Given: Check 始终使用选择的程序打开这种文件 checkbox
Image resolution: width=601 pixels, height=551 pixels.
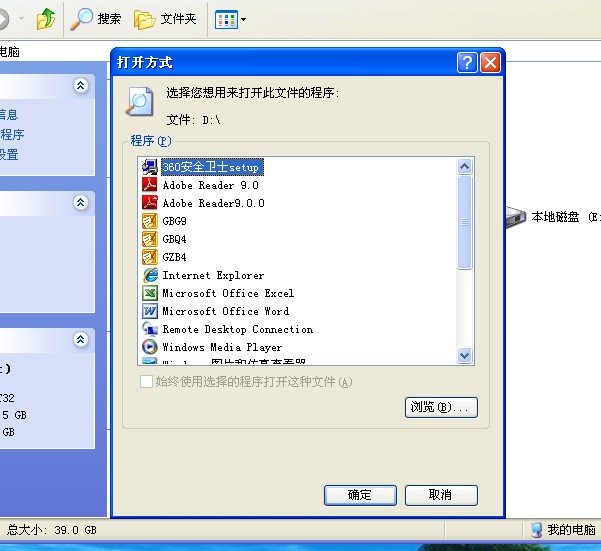Looking at the screenshot, I should 146,382.
